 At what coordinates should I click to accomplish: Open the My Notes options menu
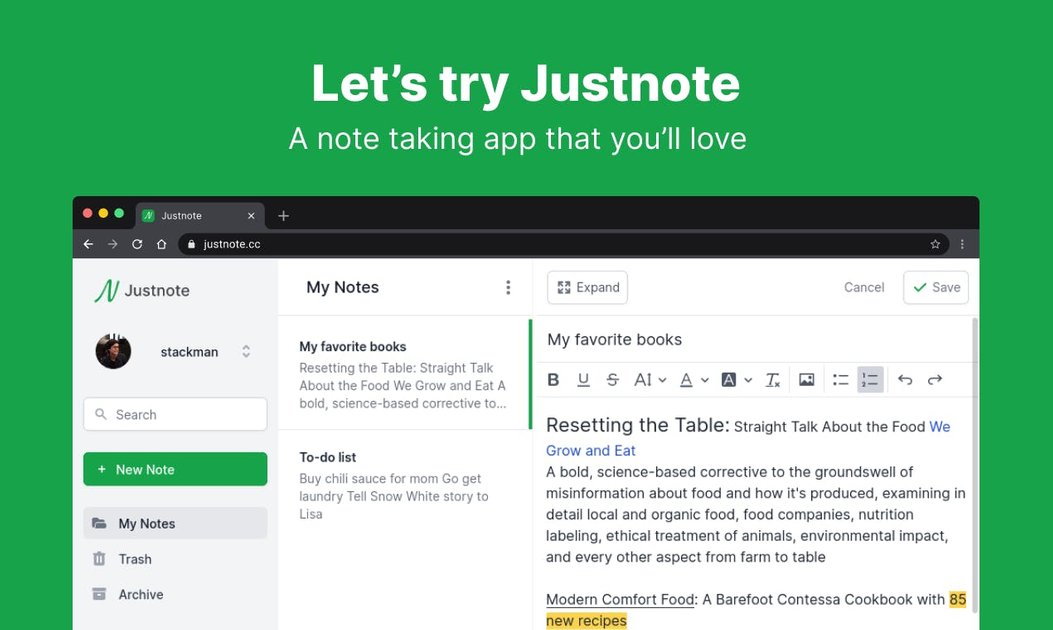tap(509, 287)
